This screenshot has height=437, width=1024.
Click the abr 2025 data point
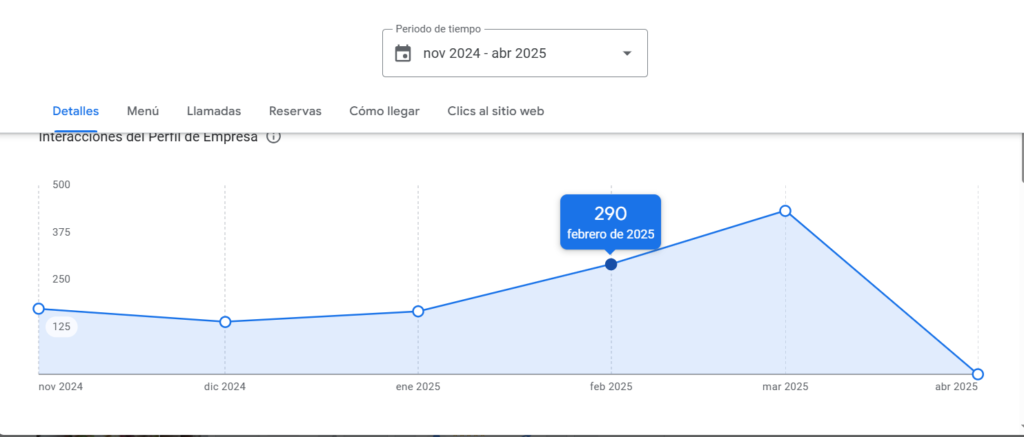tap(978, 374)
